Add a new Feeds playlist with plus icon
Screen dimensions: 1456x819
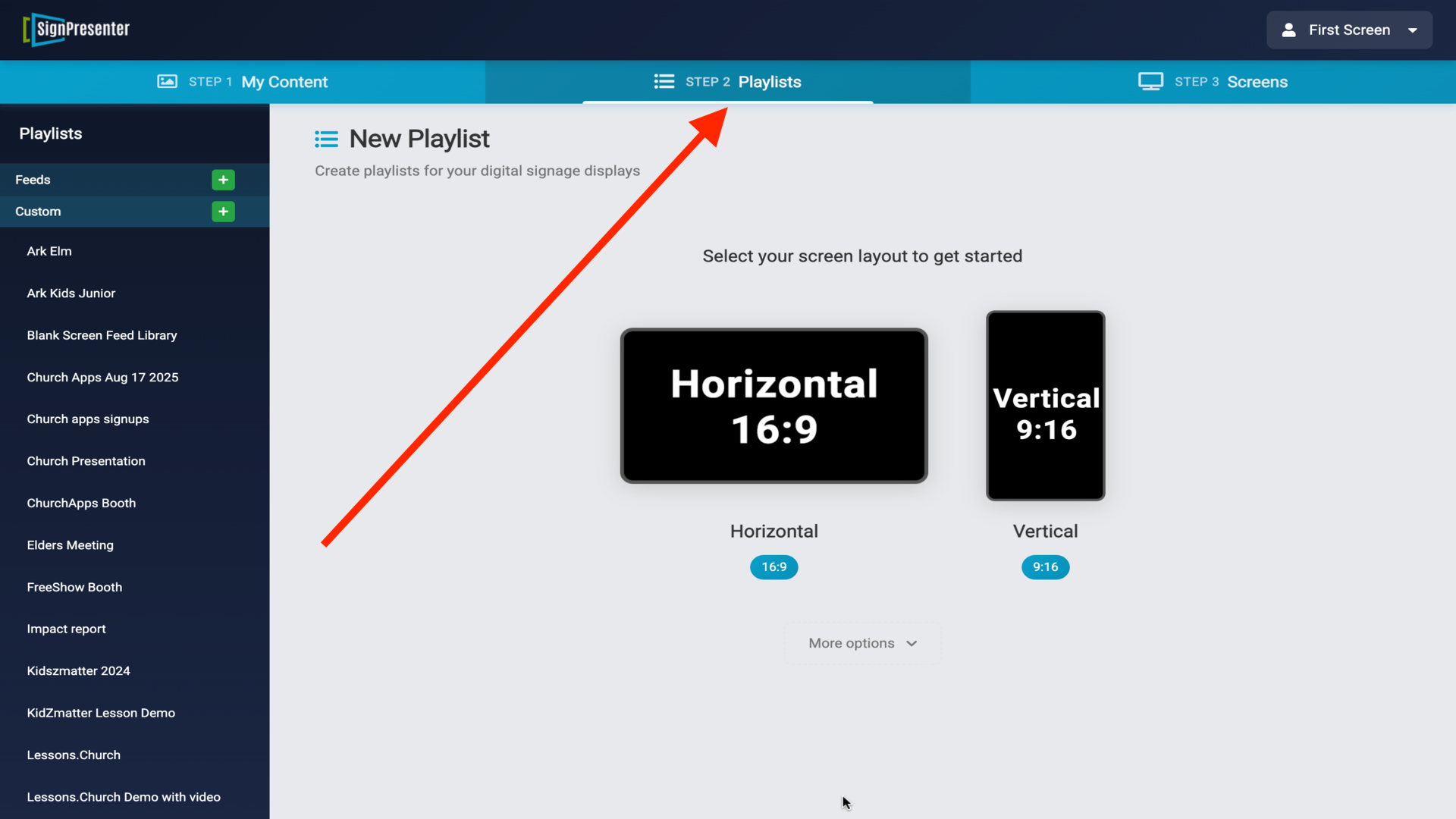223,180
